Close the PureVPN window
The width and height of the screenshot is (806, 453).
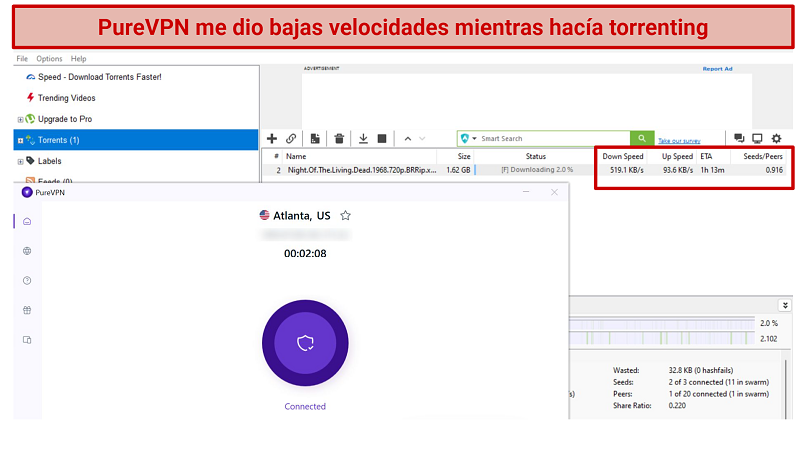coord(554,192)
